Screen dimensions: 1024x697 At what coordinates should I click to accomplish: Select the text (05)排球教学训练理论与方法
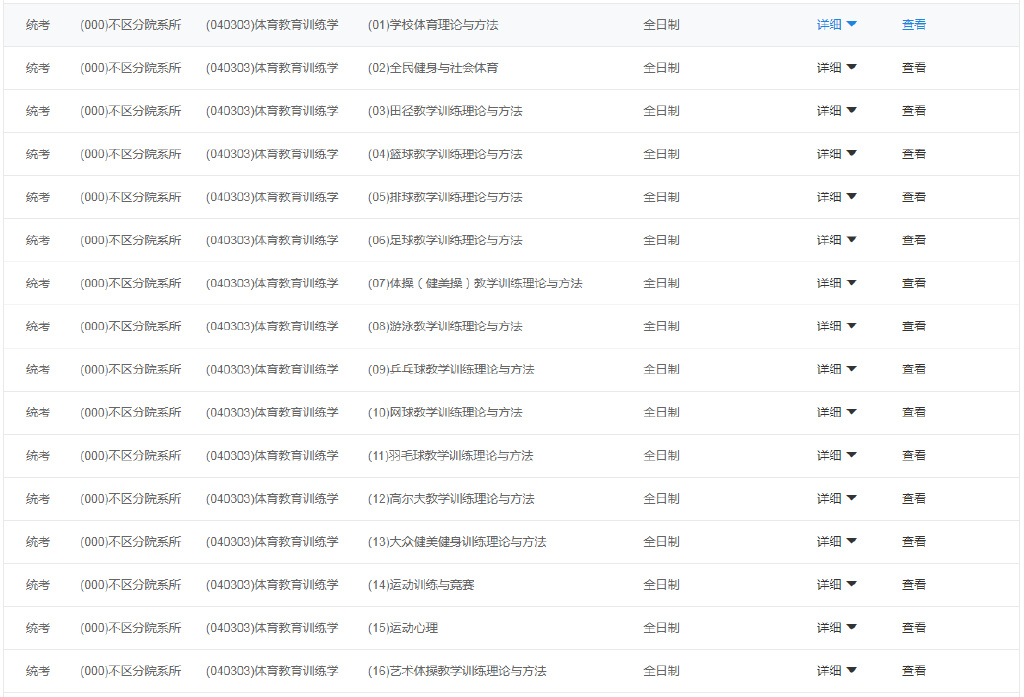click(445, 197)
